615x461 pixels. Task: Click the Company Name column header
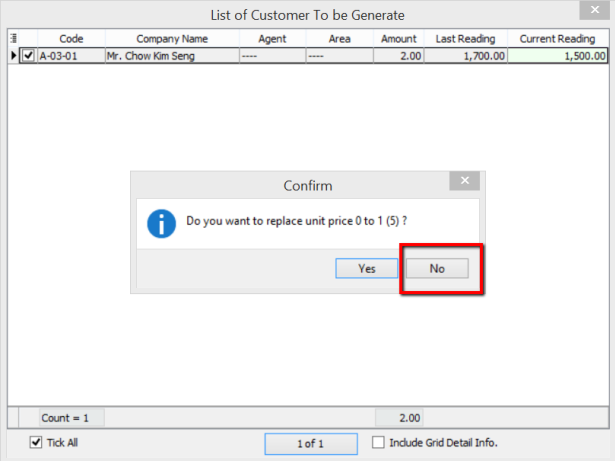pos(171,39)
